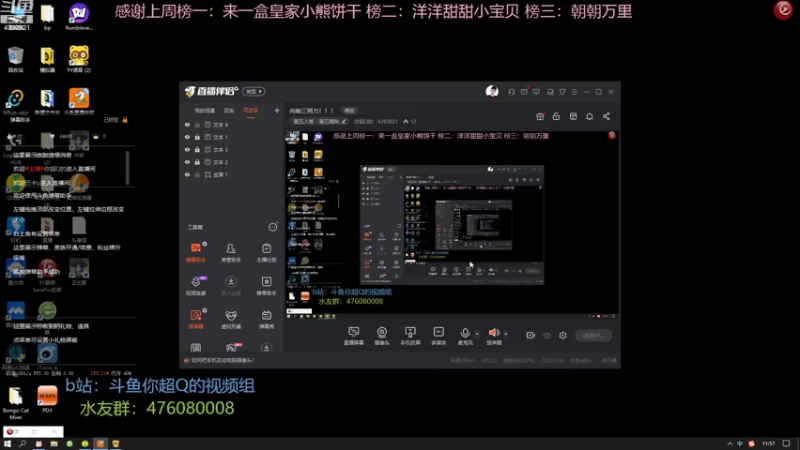800x450 pixels.
Task: Toggle lock on 文本 4 source
Action: pos(197,124)
